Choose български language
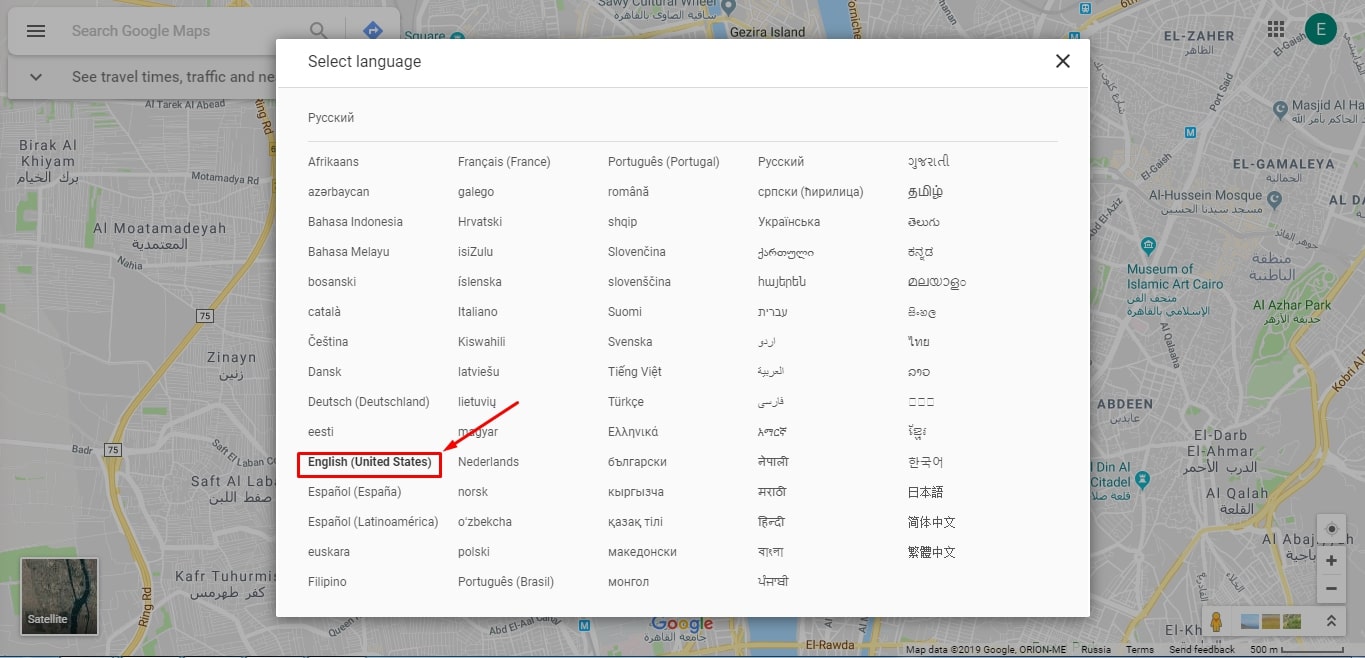The width and height of the screenshot is (1365, 658). 637,462
